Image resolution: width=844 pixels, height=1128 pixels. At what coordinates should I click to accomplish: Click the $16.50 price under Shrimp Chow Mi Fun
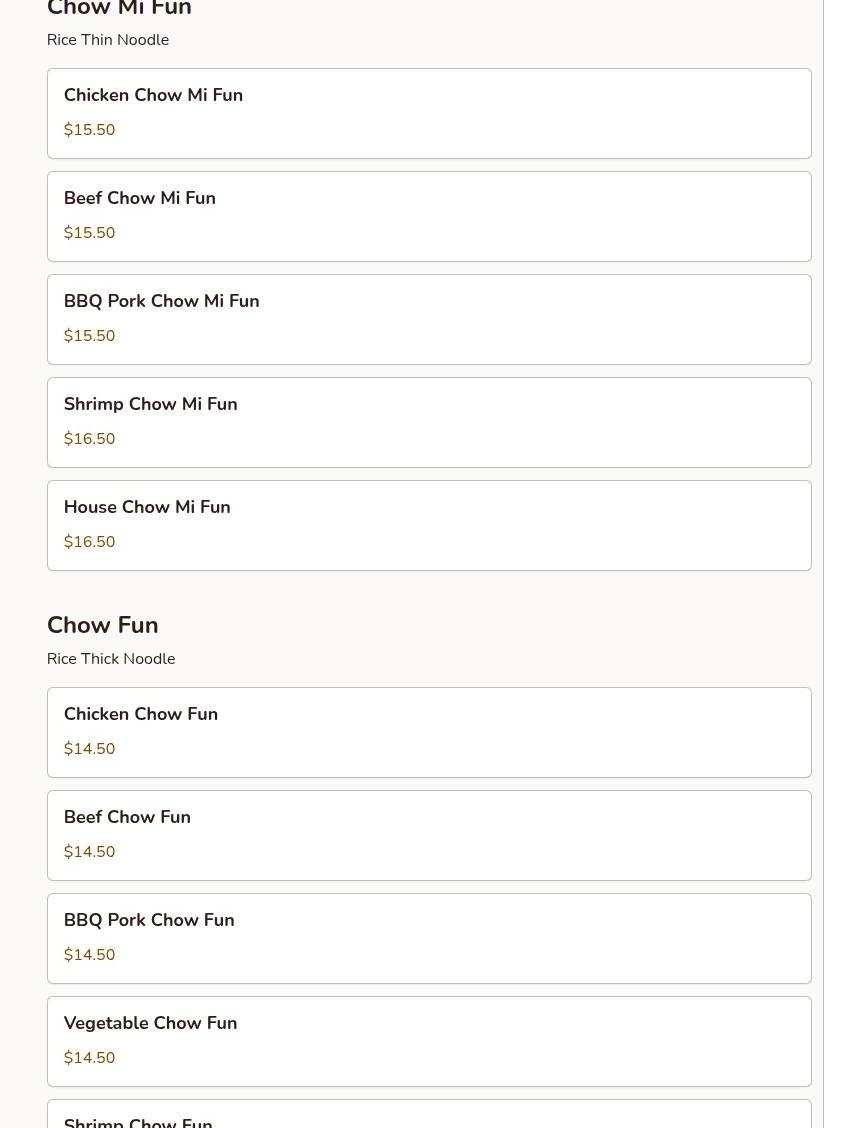tap(89, 438)
